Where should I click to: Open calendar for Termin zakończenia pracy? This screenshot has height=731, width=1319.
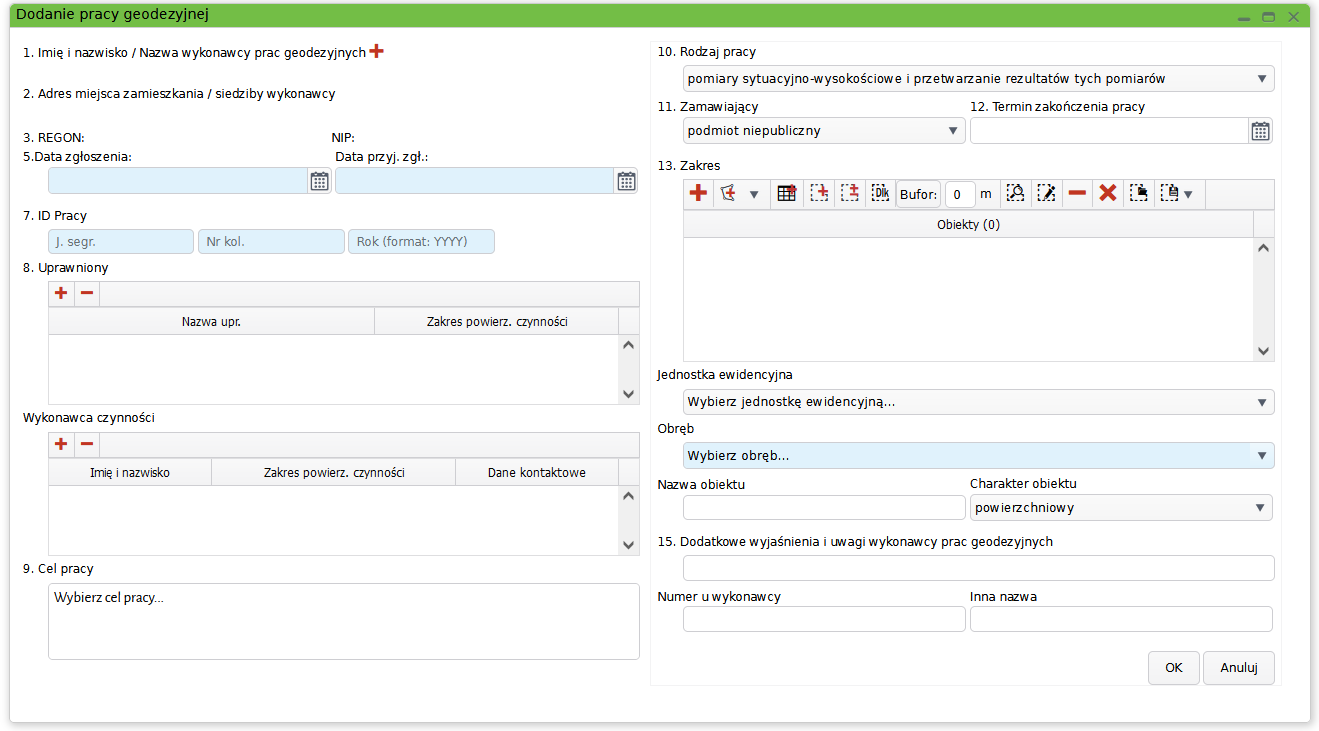[1260, 131]
